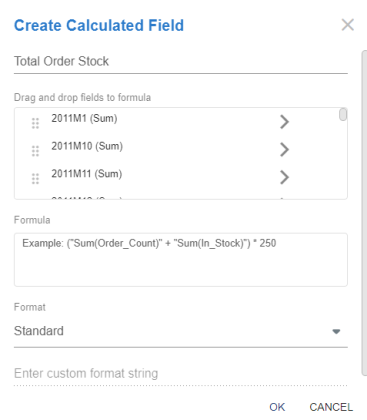Expand the chevron for 2011M11 (Sum)
Screen dimensions: 367x420
(284, 177)
